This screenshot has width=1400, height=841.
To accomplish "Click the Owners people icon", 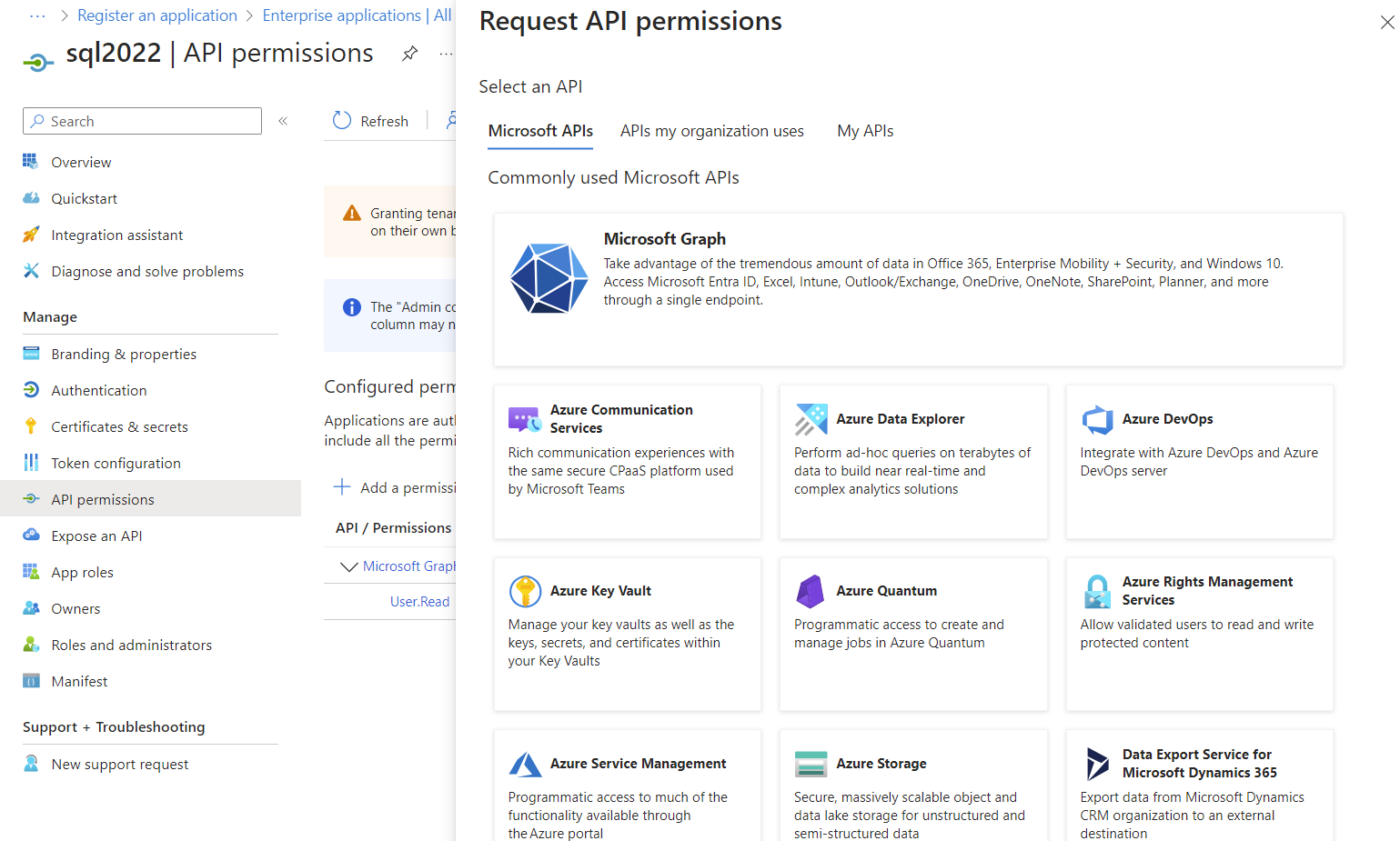I will click(x=31, y=607).
